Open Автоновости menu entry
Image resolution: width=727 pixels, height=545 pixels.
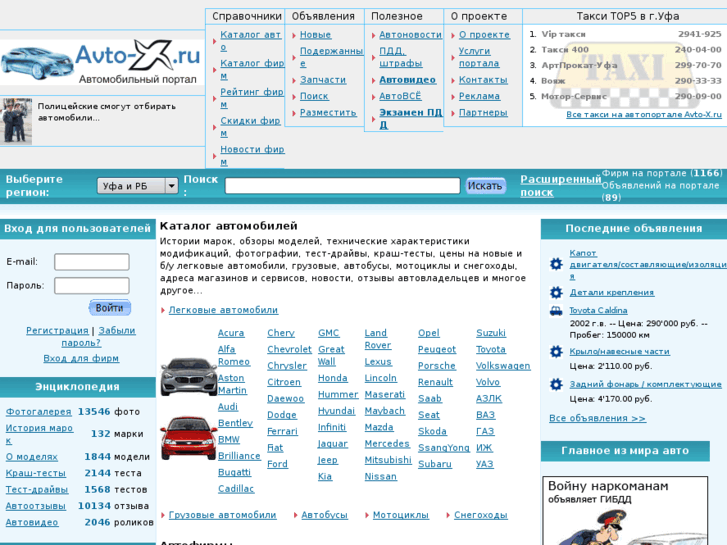point(410,35)
